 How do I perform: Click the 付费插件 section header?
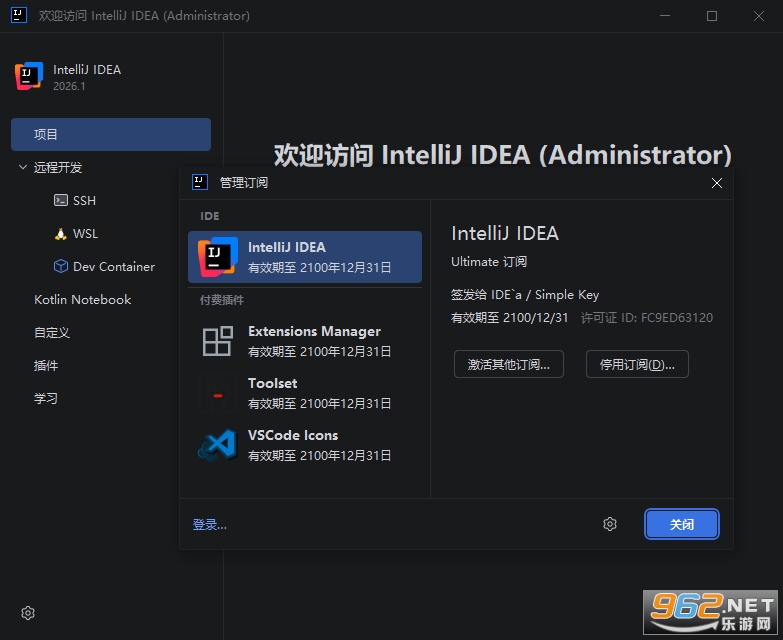tap(222, 300)
